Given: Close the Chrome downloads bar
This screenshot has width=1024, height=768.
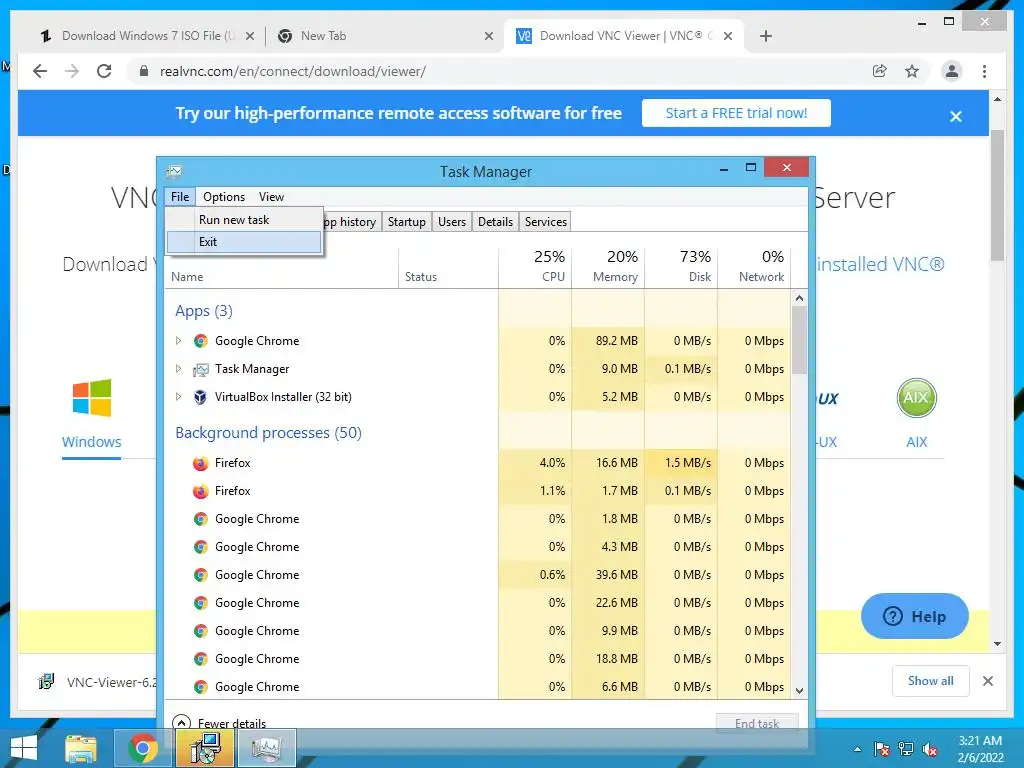Looking at the screenshot, I should pos(987,681).
